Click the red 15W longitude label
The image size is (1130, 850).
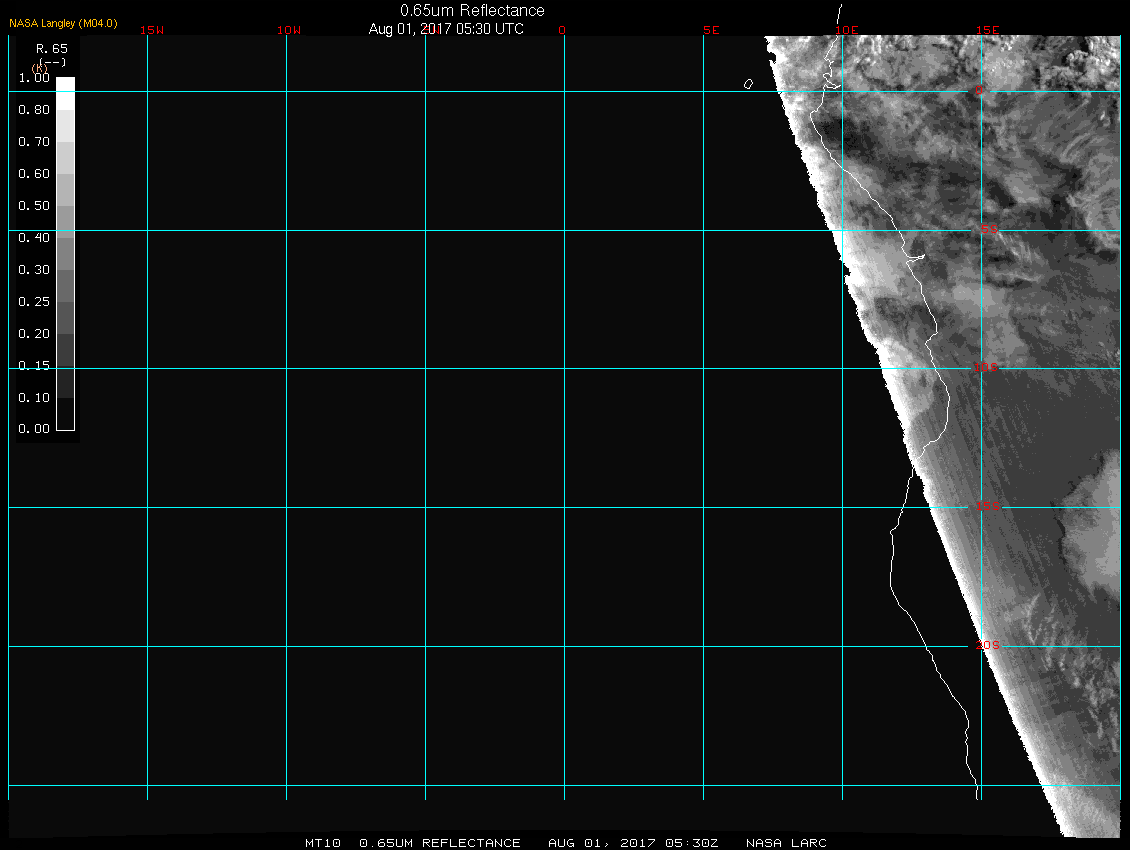[152, 30]
